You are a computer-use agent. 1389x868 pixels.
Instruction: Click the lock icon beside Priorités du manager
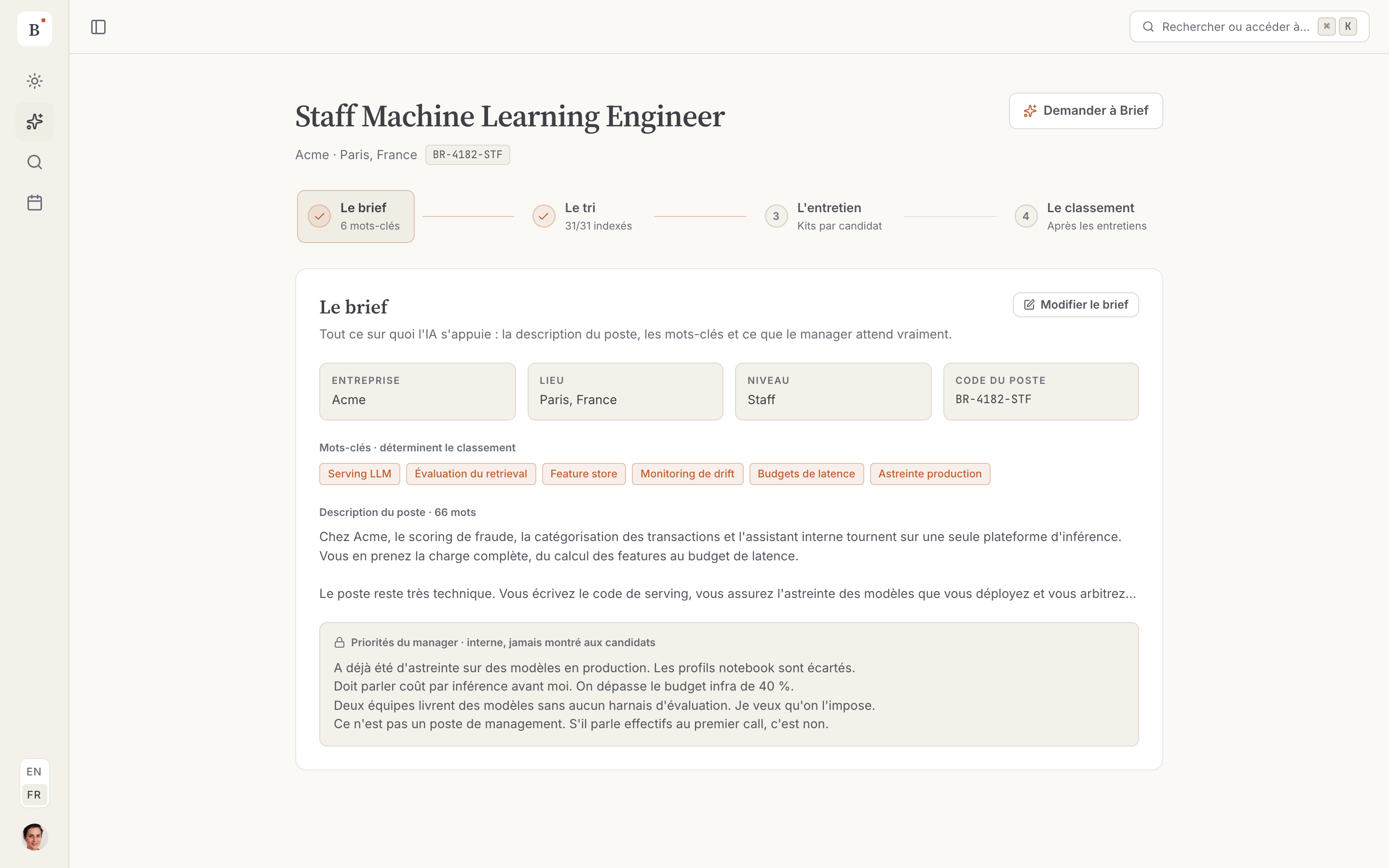[x=339, y=642]
